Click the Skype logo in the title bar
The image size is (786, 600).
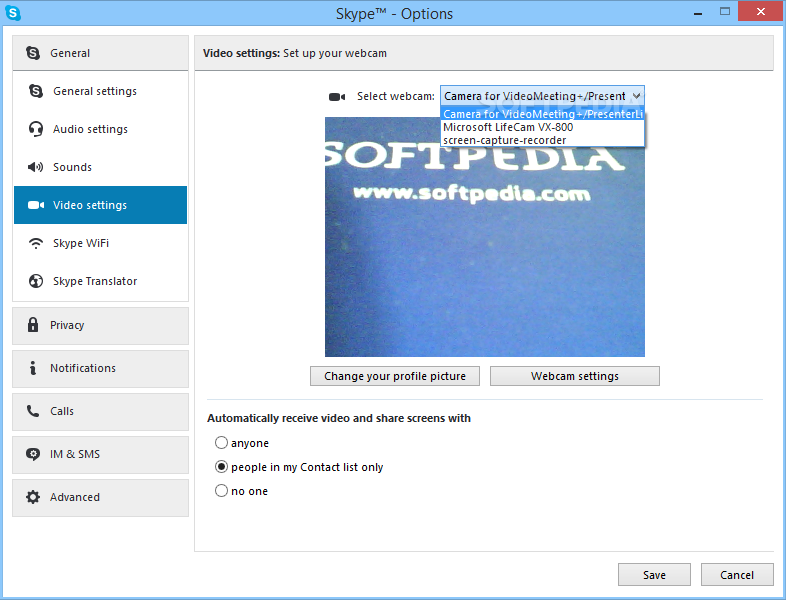(13, 13)
